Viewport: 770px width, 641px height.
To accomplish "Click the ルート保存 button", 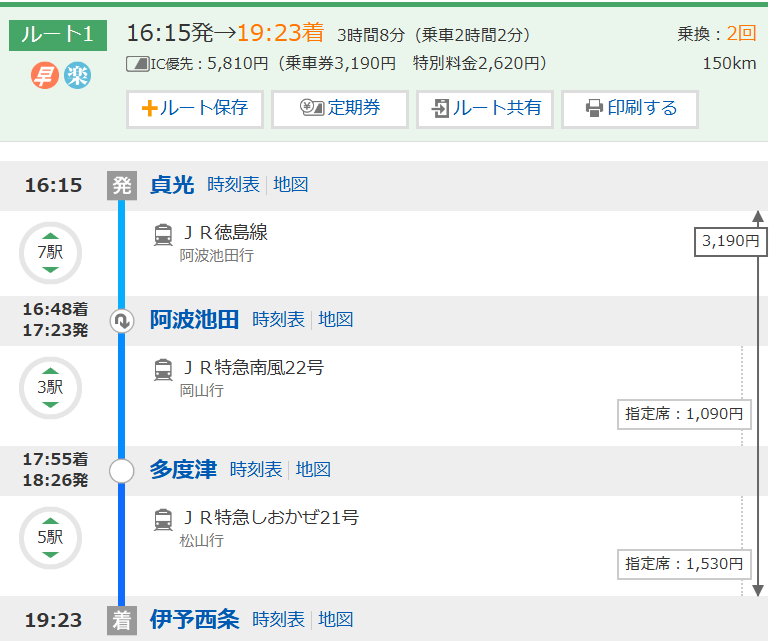I will [195, 109].
